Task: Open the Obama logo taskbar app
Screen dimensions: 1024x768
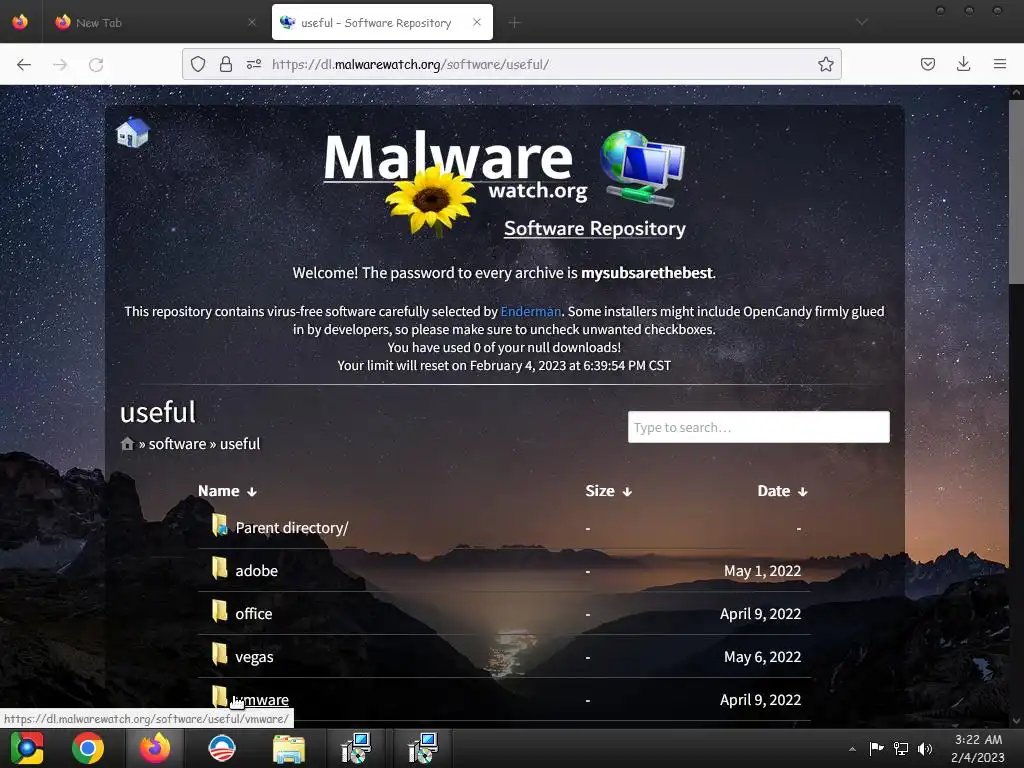Action: coord(222,748)
